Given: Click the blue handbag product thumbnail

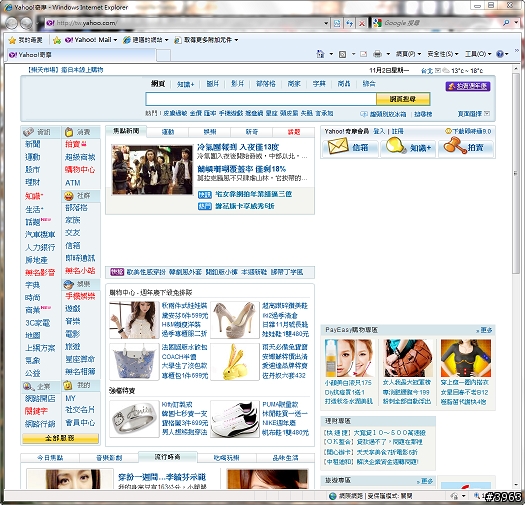Looking at the screenshot, I should [134, 362].
